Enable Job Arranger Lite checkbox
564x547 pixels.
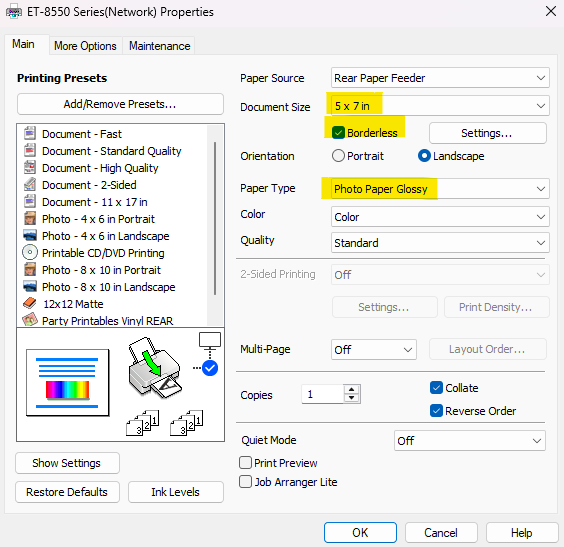245,482
